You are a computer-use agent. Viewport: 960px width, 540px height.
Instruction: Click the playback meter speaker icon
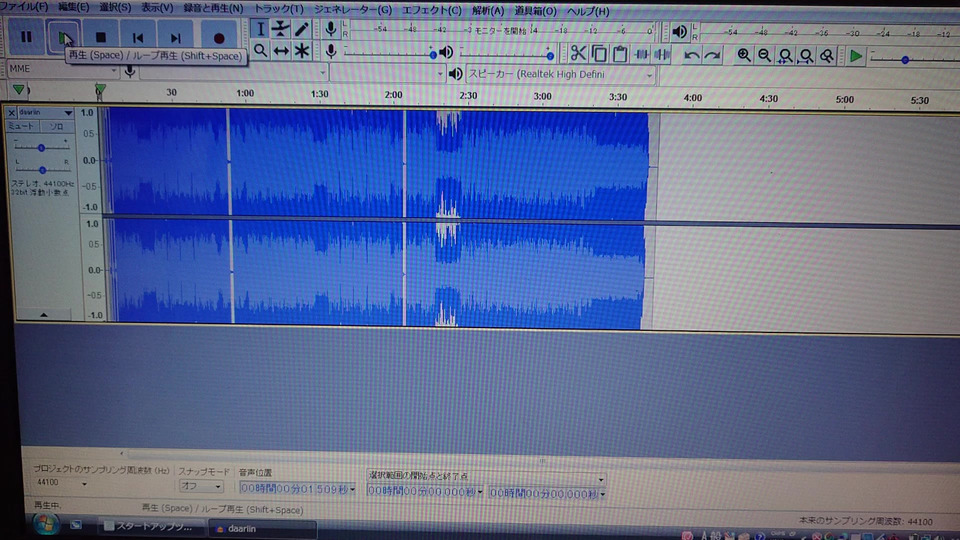pos(679,31)
